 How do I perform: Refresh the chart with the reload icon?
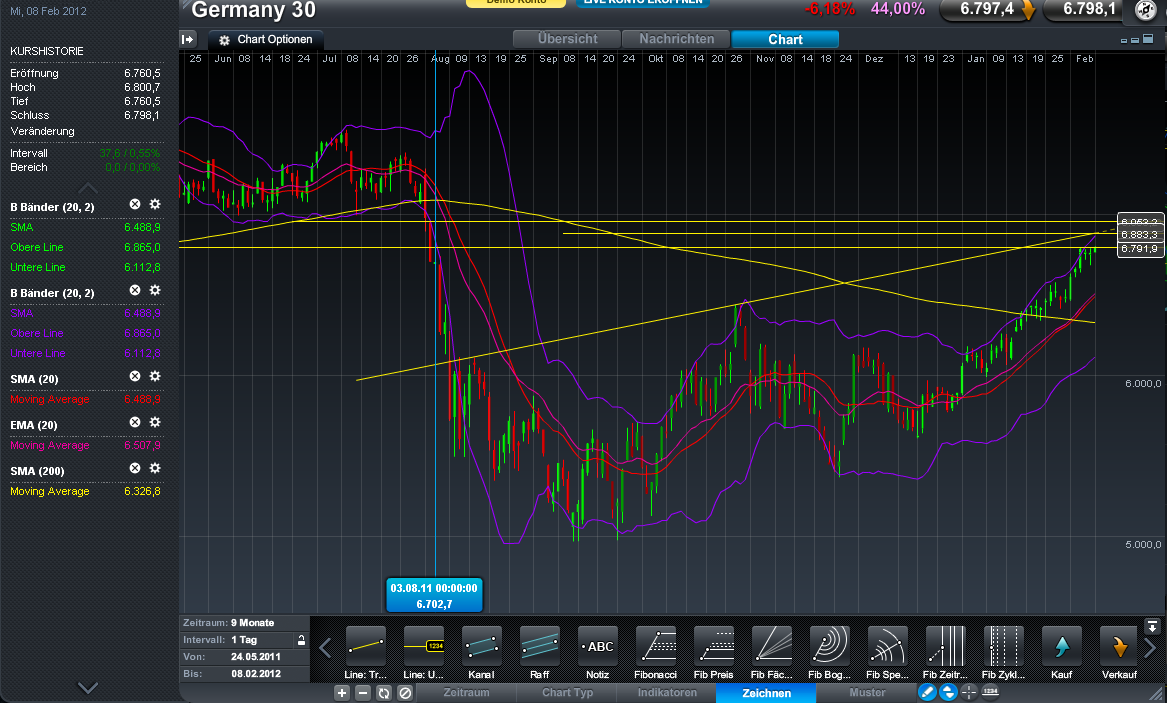tap(384, 693)
